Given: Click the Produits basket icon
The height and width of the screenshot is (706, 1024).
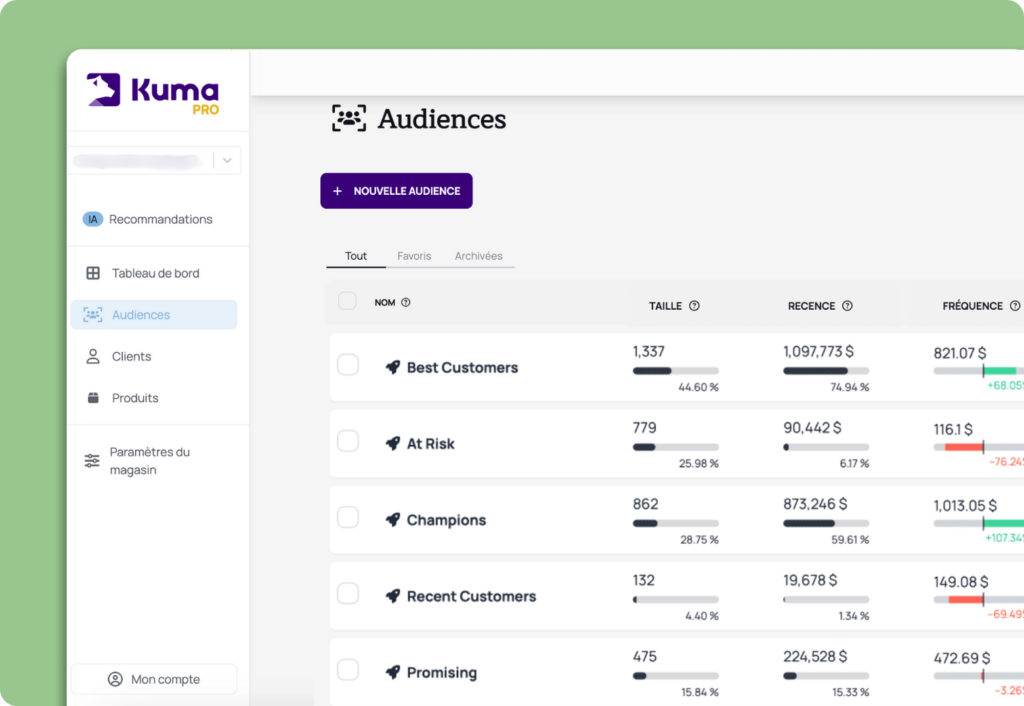Looking at the screenshot, I should [92, 397].
